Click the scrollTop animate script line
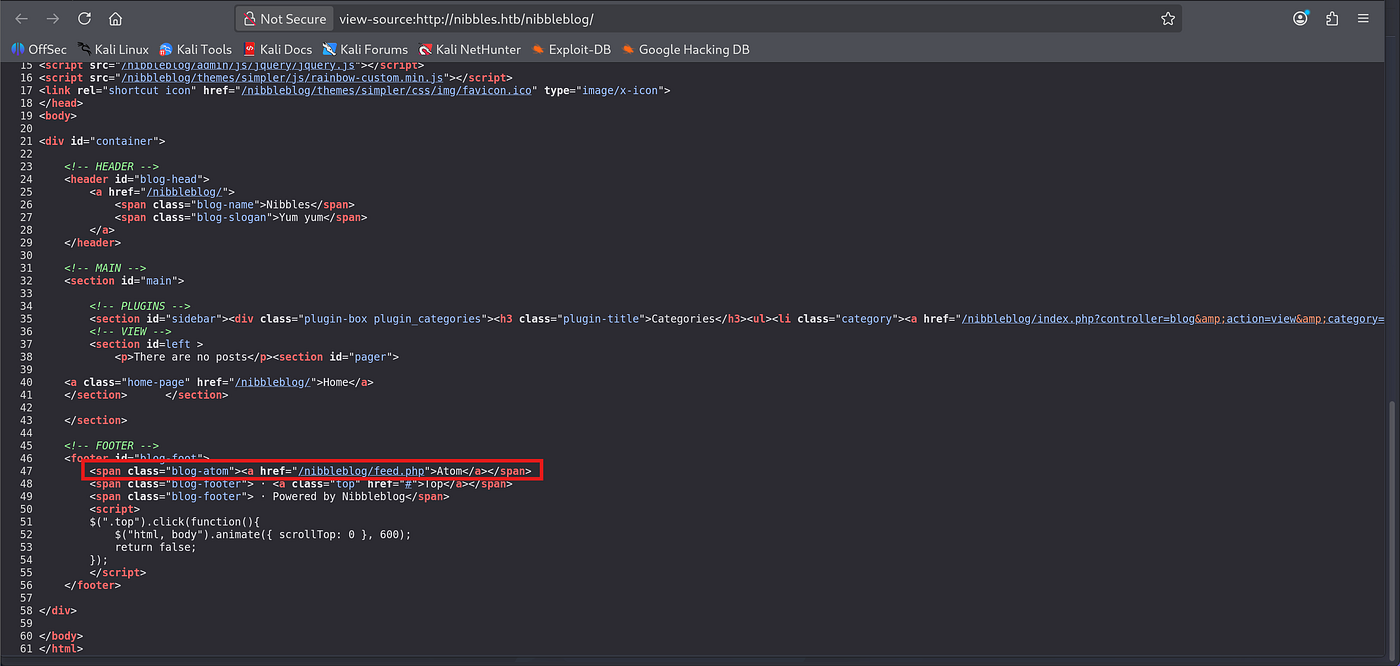 pyautogui.click(x=262, y=534)
